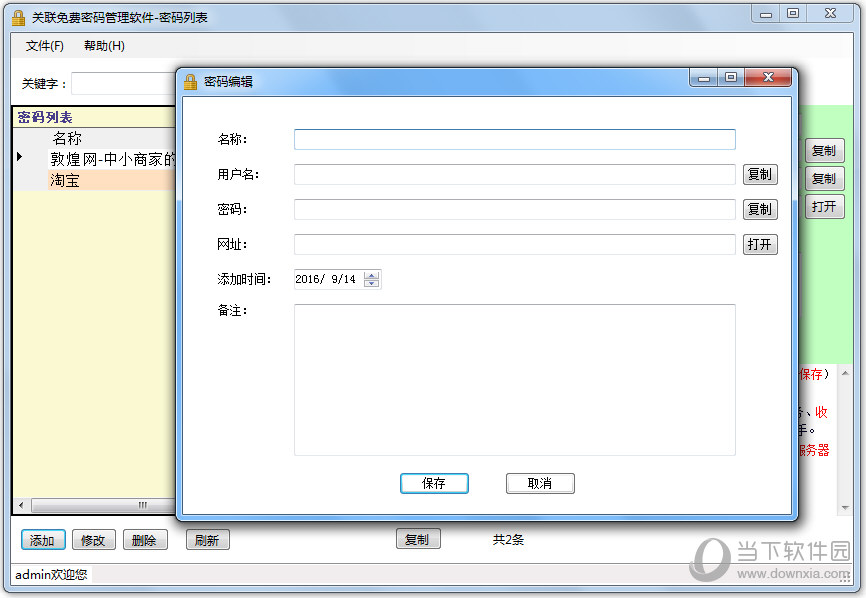Click the 添加 button at bottom left
Screen dimensions: 866x598
point(43,540)
